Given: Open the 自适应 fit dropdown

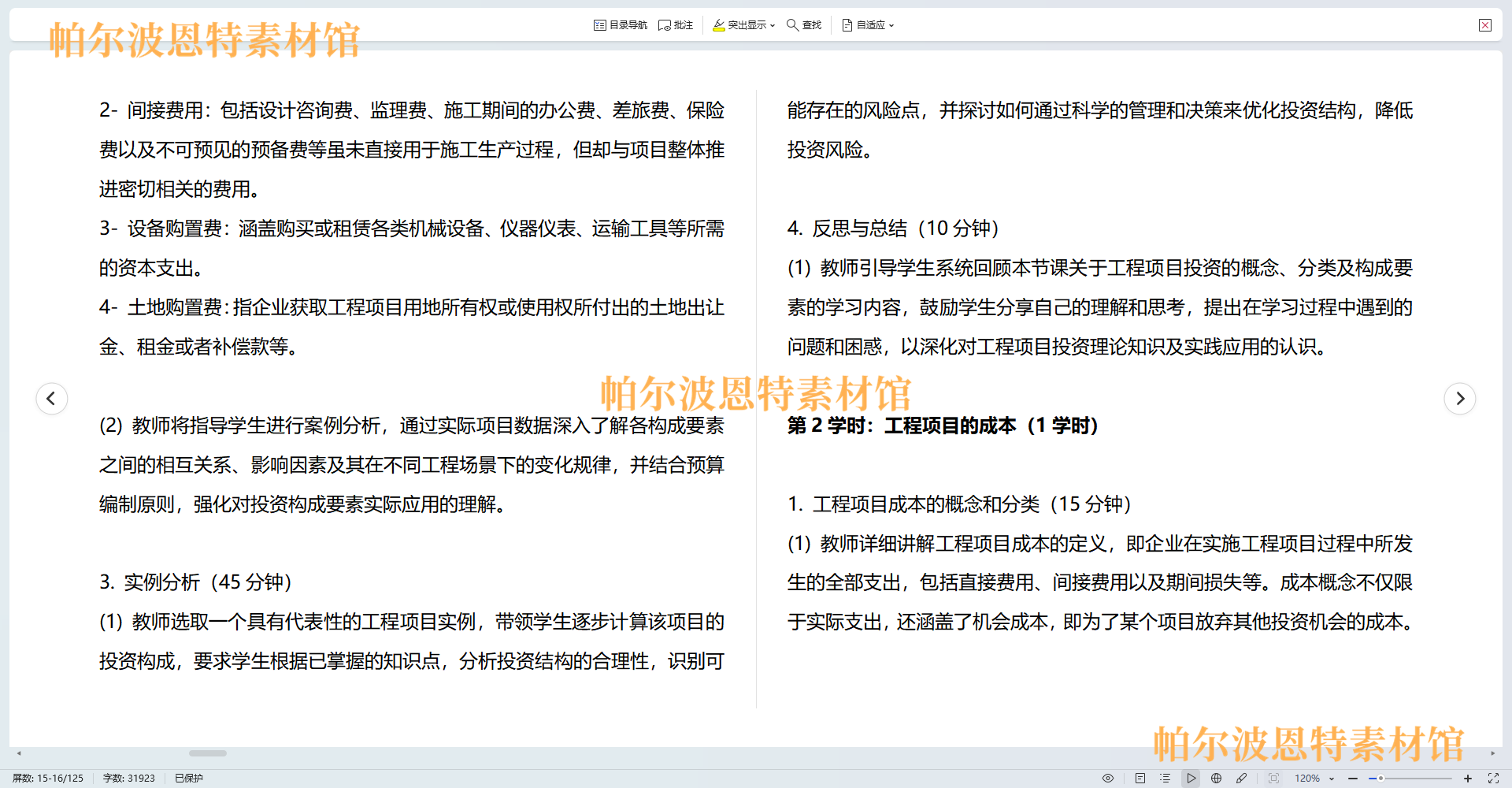Looking at the screenshot, I should tap(868, 25).
